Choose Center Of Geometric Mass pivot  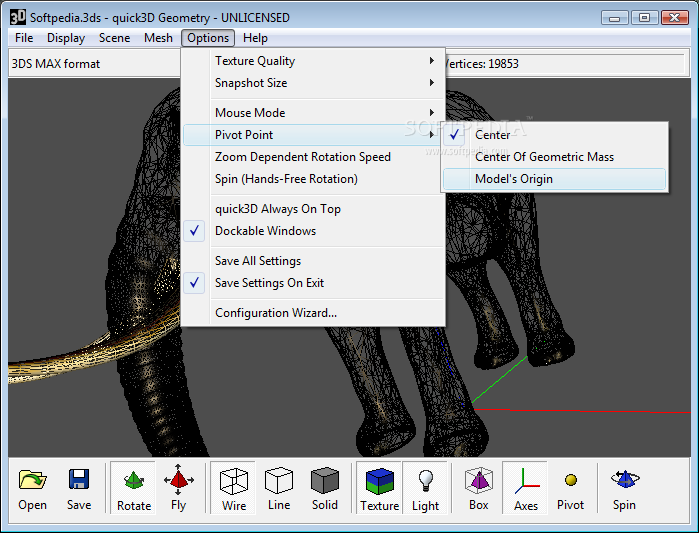554,157
